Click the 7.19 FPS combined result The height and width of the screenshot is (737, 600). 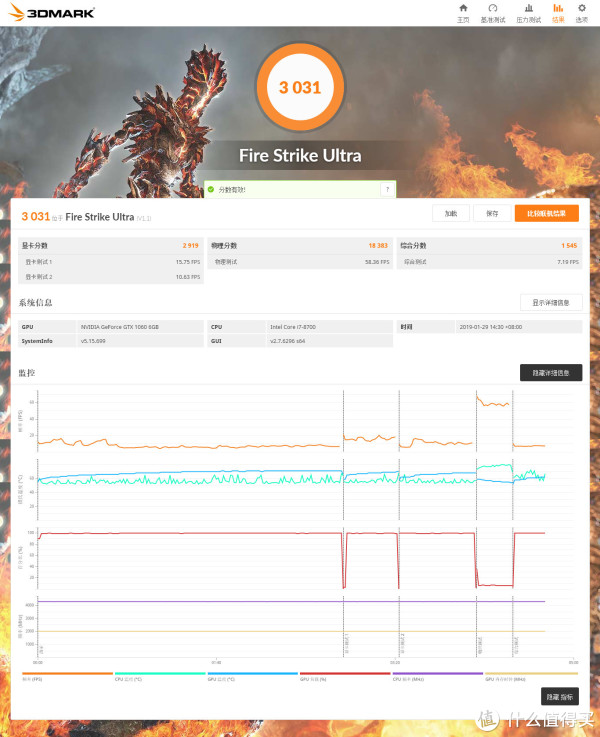pos(568,262)
